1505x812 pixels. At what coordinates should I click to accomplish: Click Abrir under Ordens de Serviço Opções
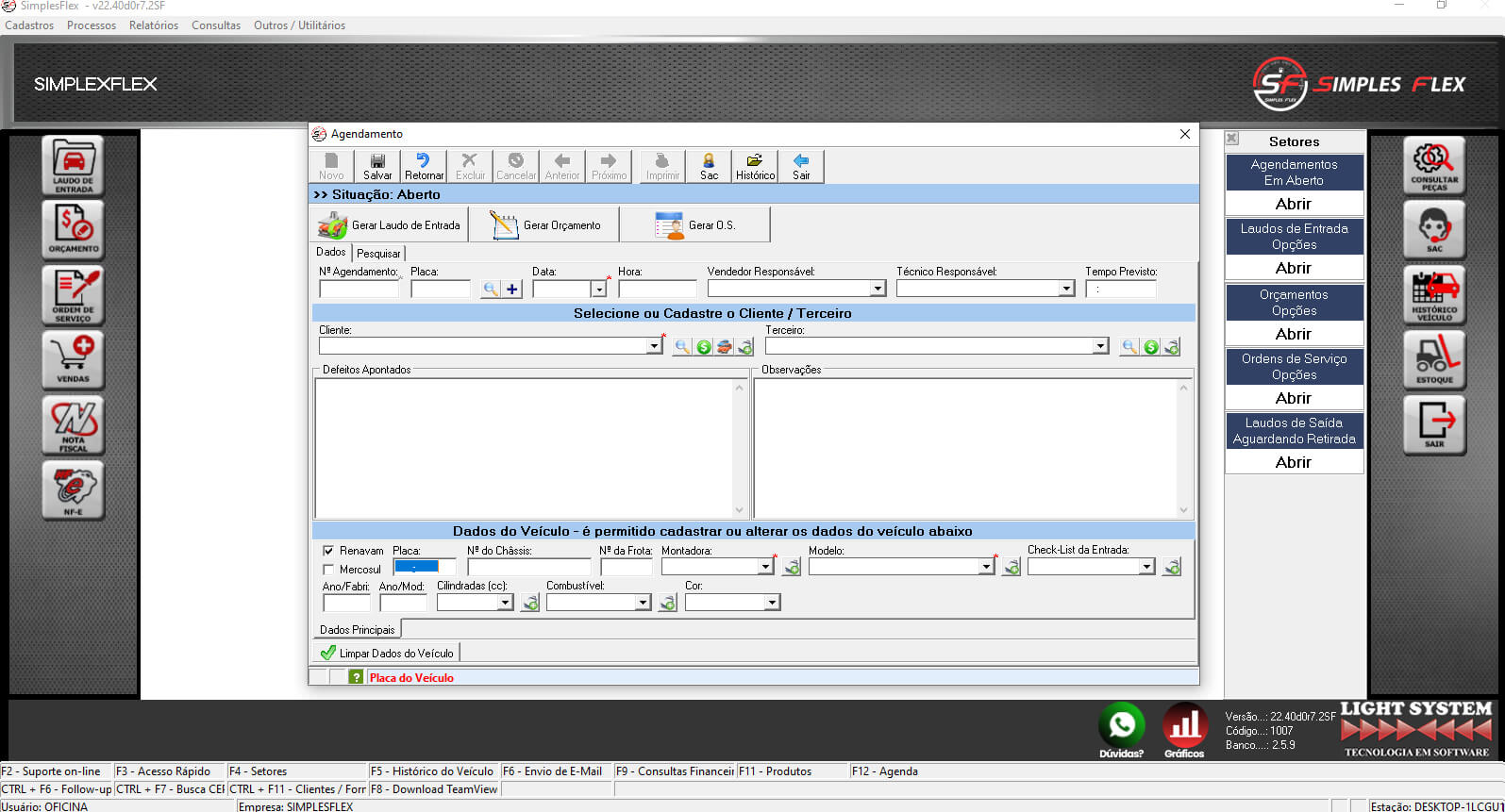click(1294, 398)
